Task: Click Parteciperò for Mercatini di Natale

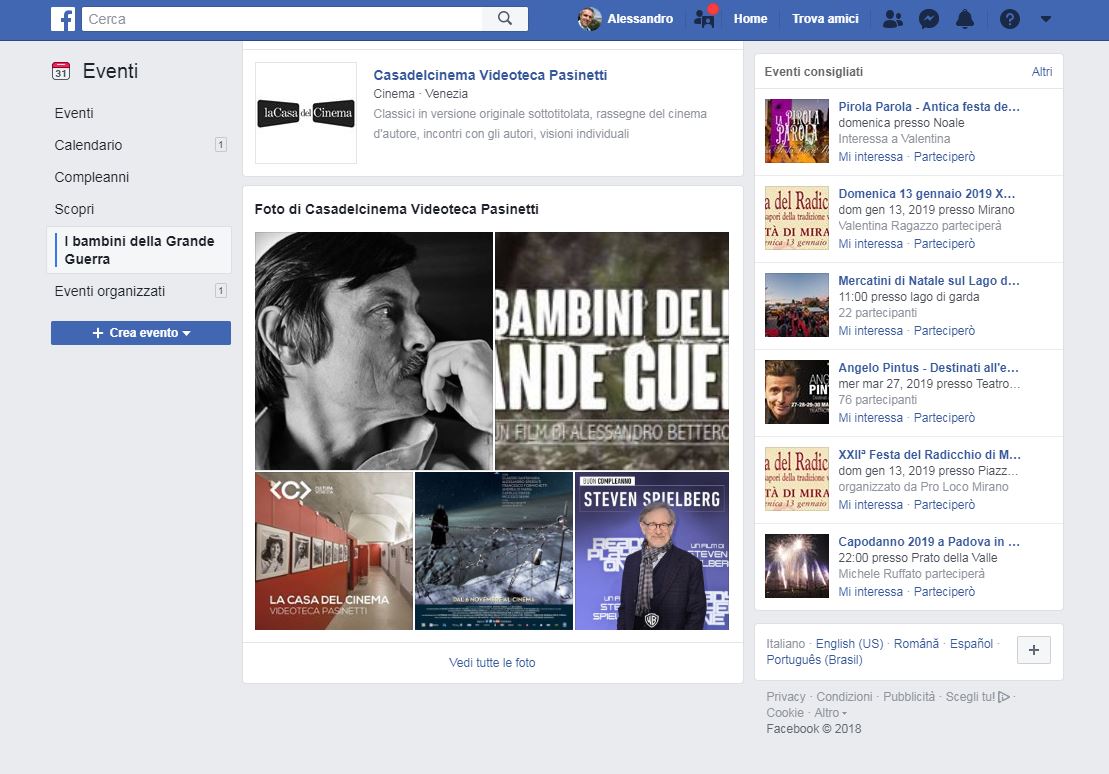Action: (x=944, y=330)
